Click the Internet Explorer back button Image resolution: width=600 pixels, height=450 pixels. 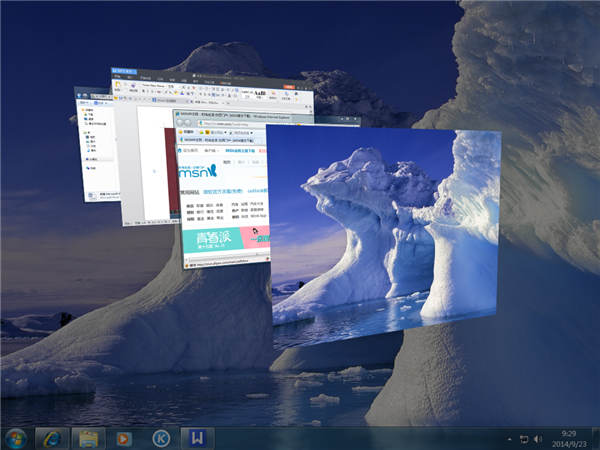click(x=180, y=122)
